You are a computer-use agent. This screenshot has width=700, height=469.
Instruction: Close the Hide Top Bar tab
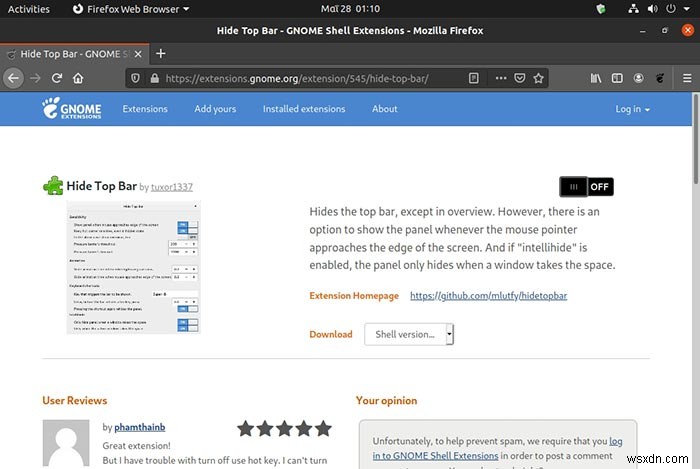click(x=138, y=54)
